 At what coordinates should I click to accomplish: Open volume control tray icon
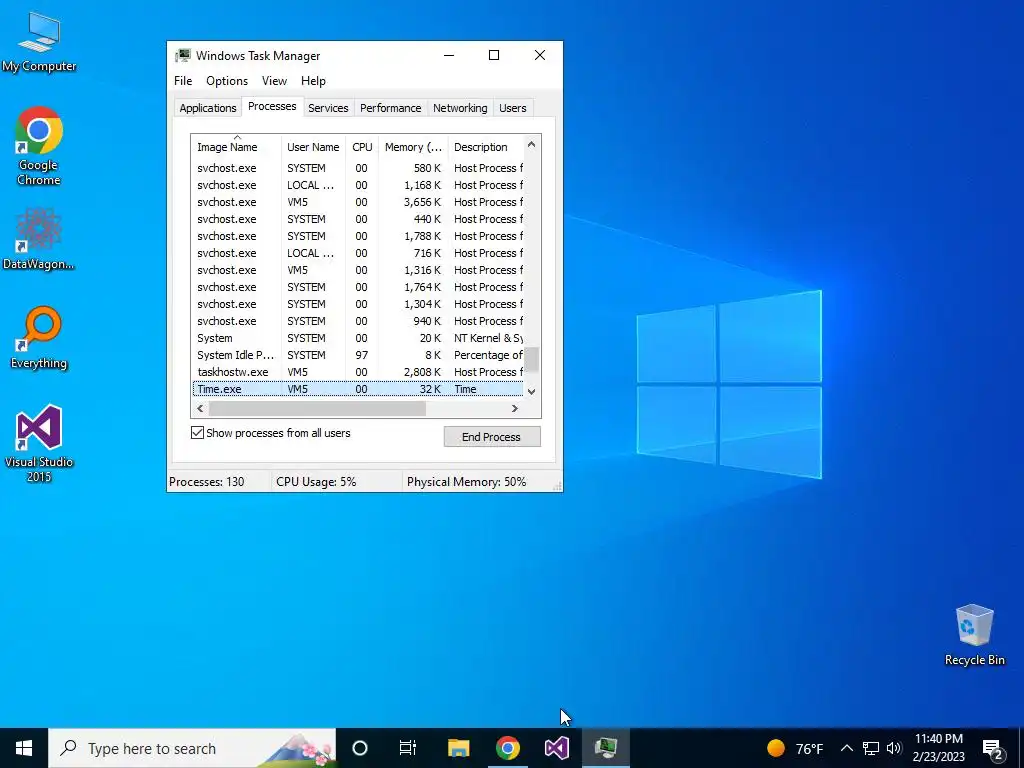click(895, 748)
